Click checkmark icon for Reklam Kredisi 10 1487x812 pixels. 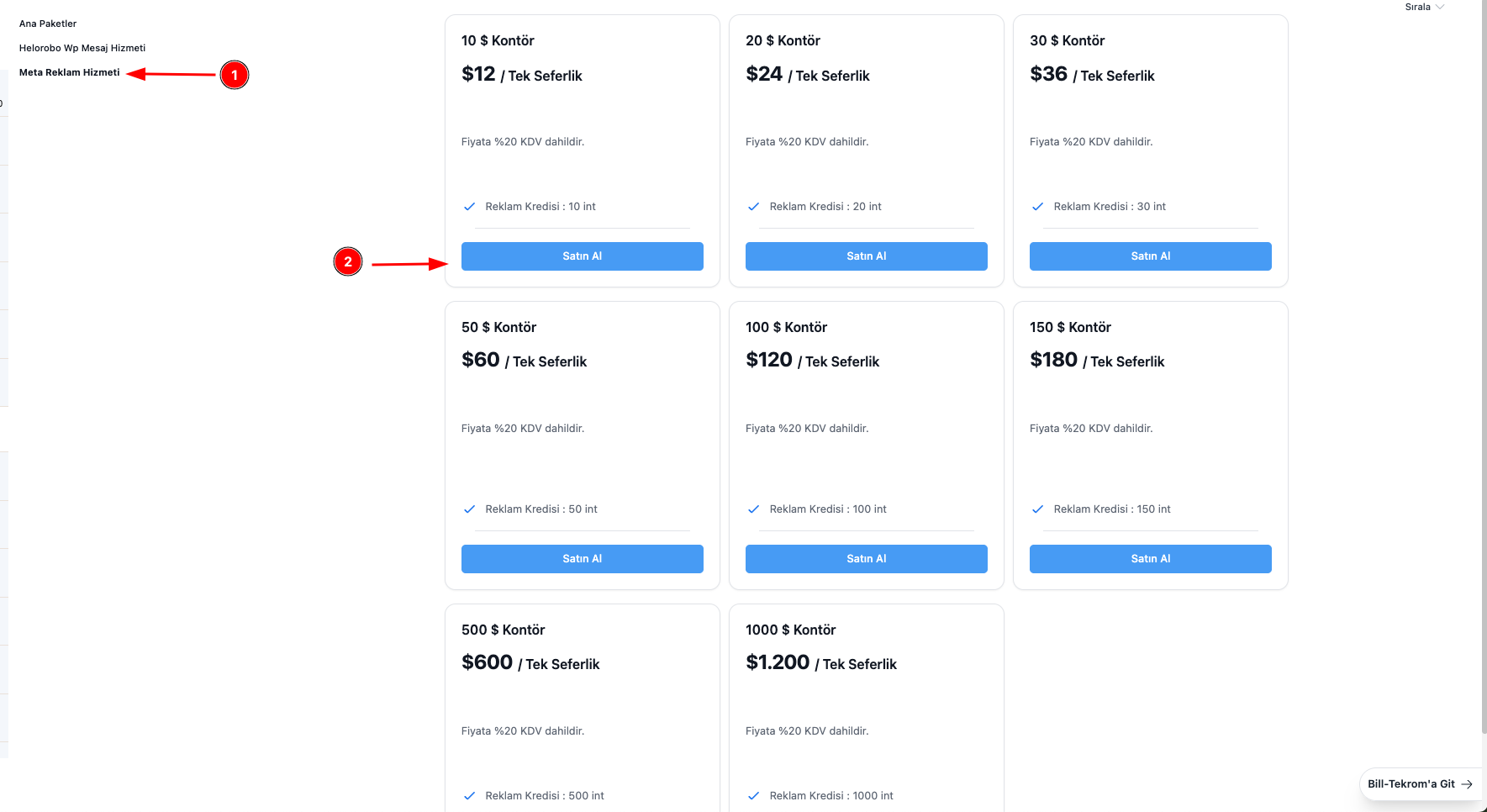coord(470,207)
